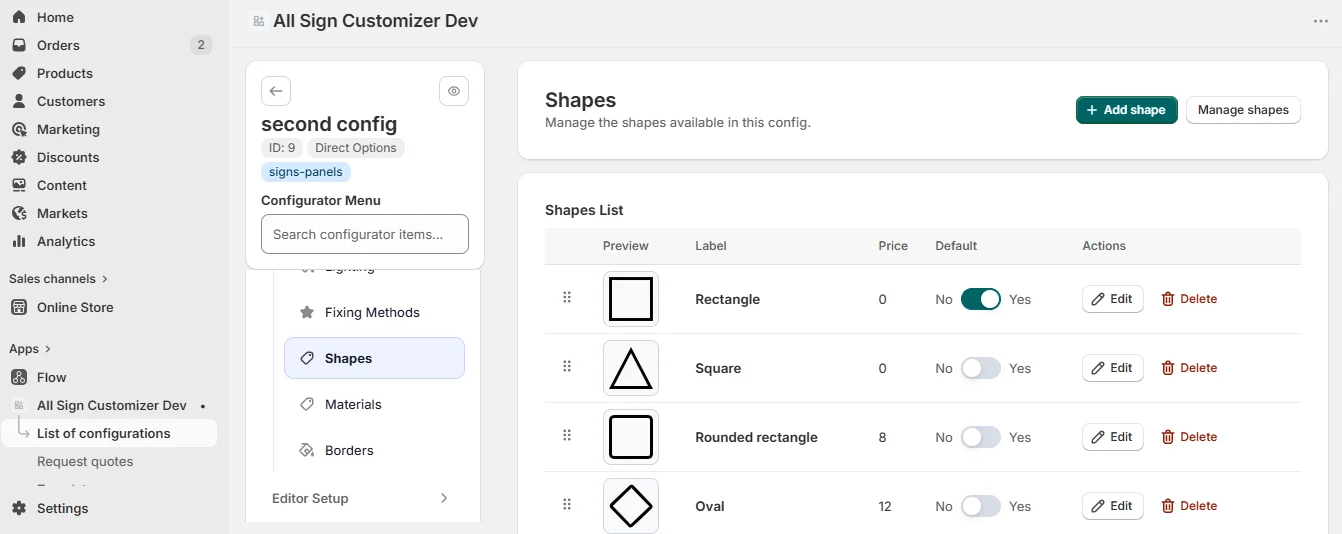Click the eye preview icon in config card
The width and height of the screenshot is (1342, 534).
click(454, 91)
